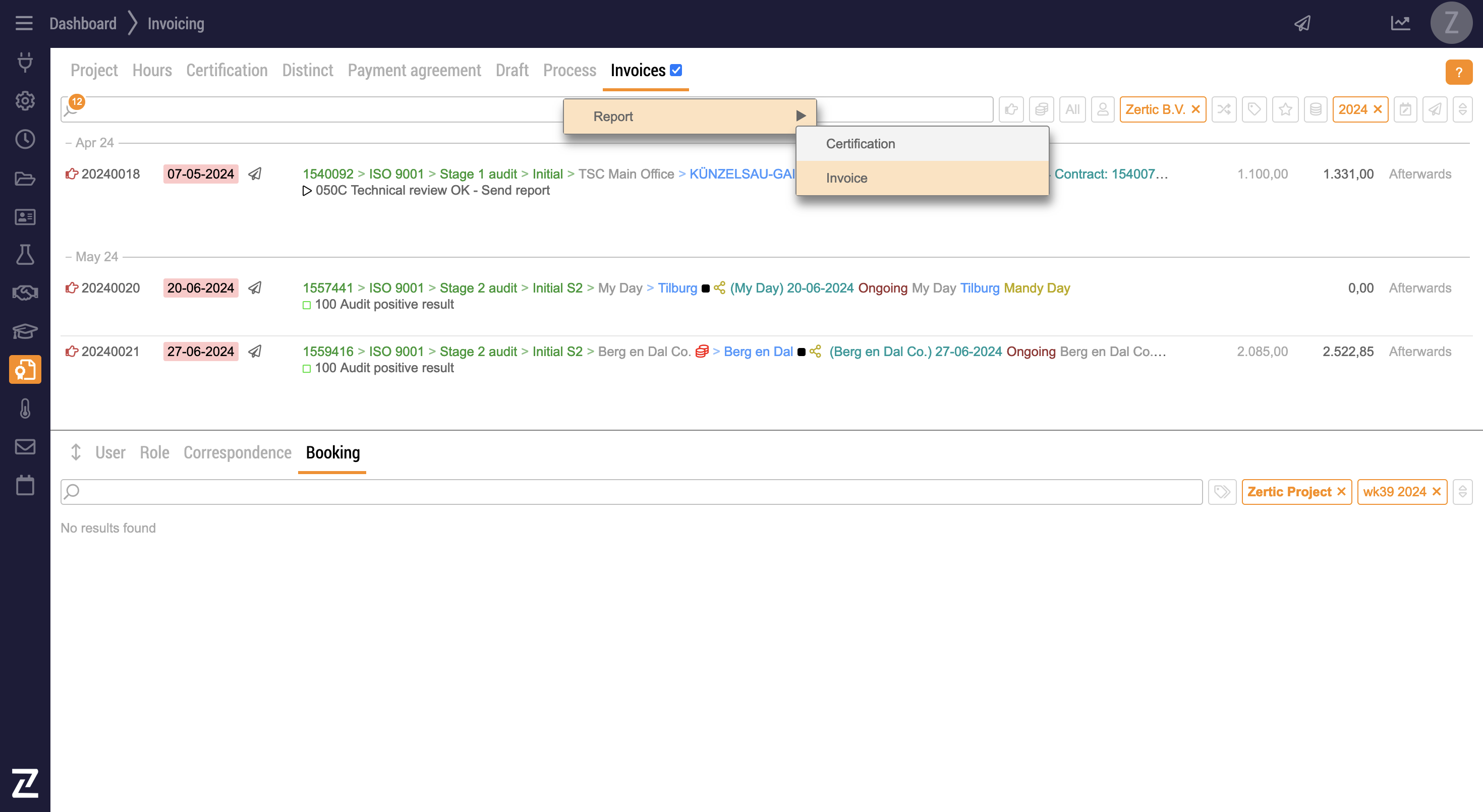Remove the Zertic B.V. filter
This screenshot has height=812, width=1483.
click(x=1195, y=109)
